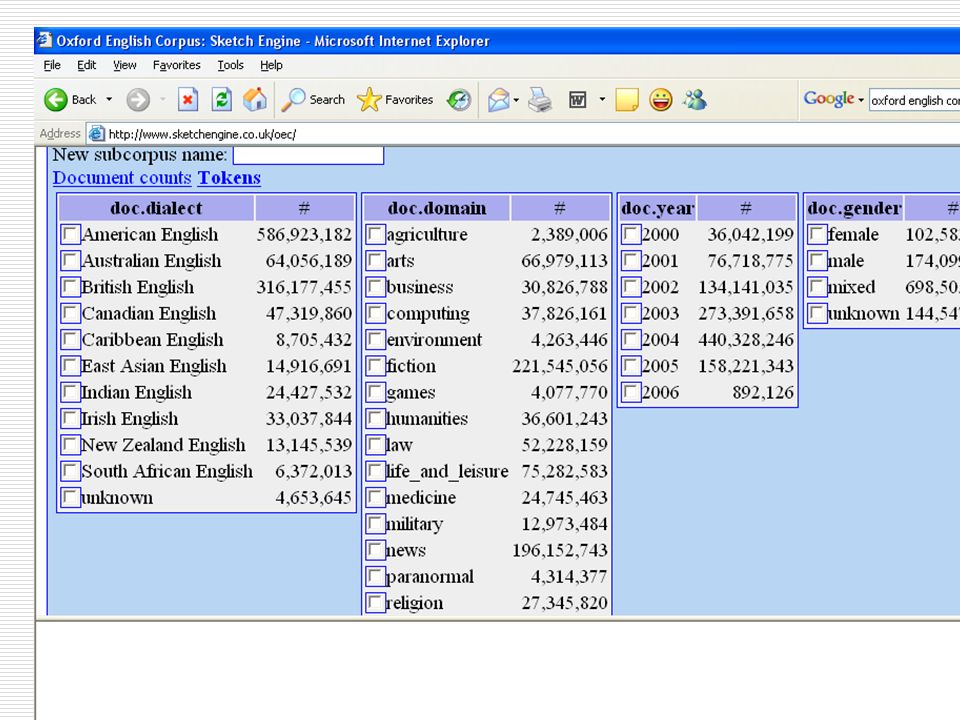Check the South African English checkbox
960x720 pixels.
(x=70, y=471)
